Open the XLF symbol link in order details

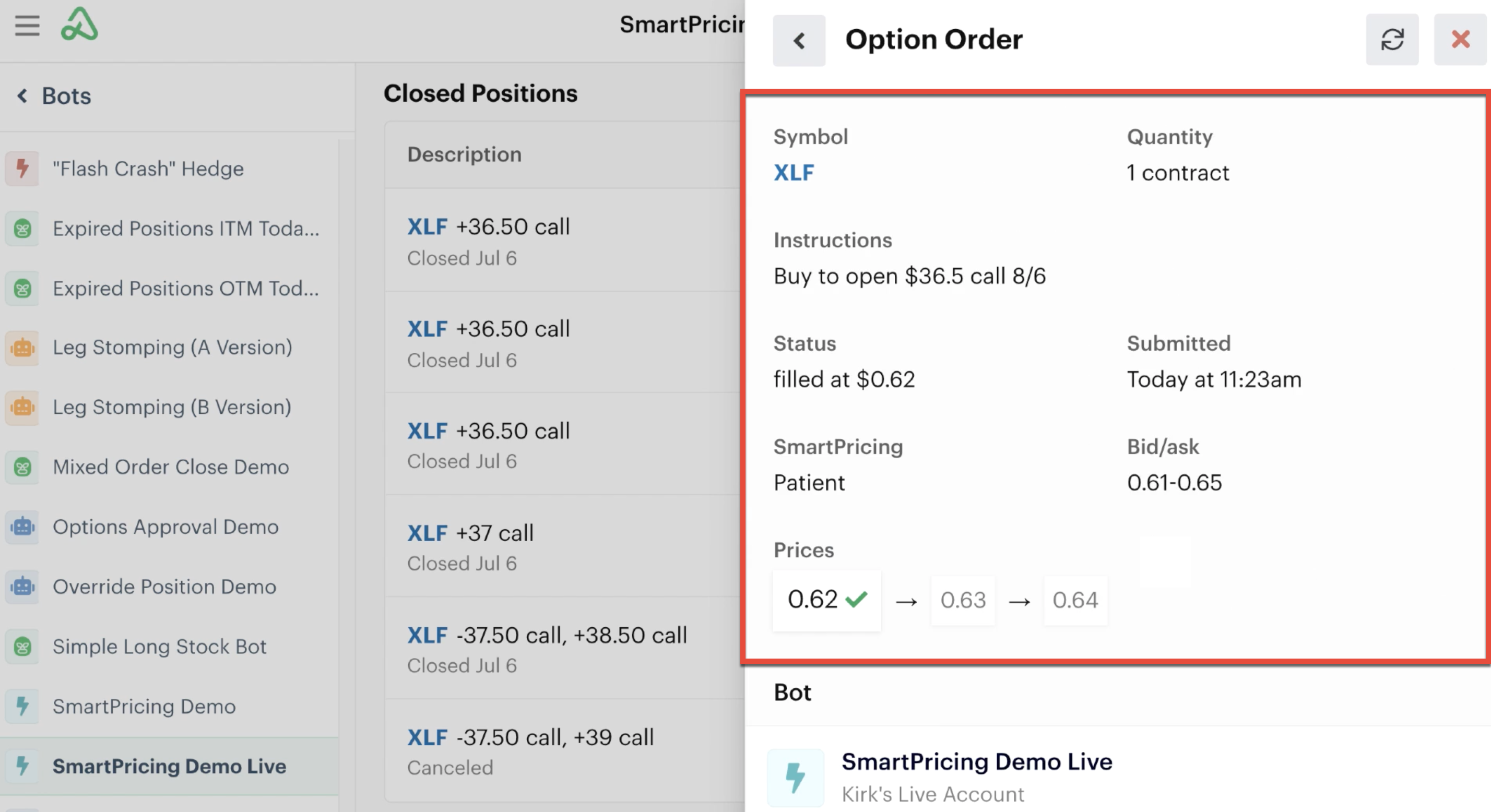[794, 172]
